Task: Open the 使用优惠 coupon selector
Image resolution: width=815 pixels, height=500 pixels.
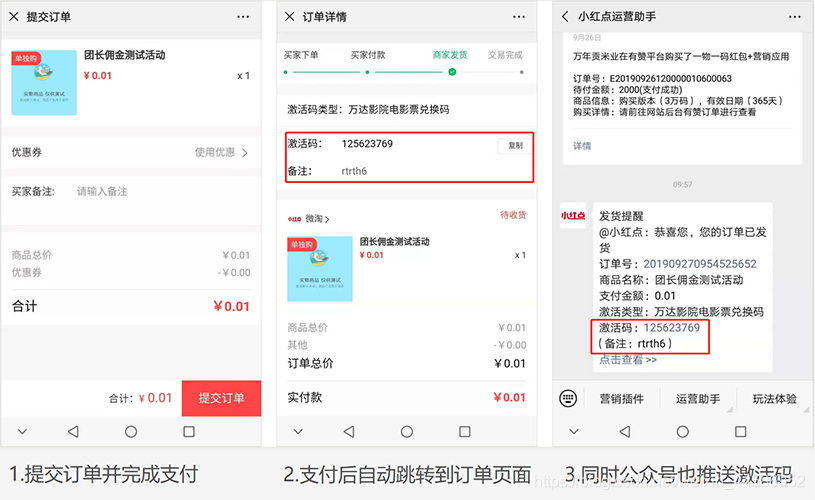Action: pos(221,152)
